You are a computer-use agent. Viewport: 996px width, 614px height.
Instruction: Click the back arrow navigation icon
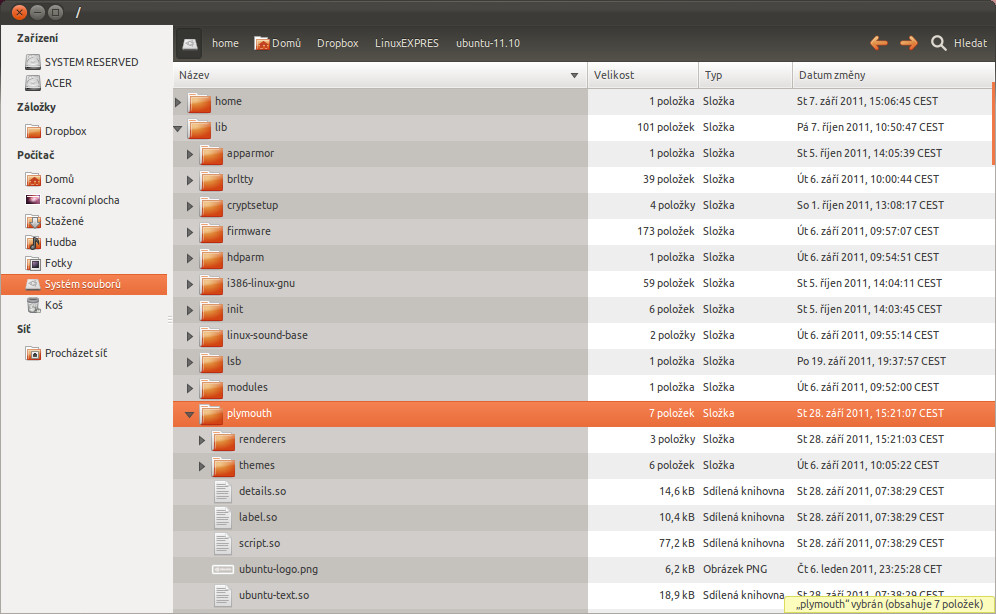click(879, 43)
